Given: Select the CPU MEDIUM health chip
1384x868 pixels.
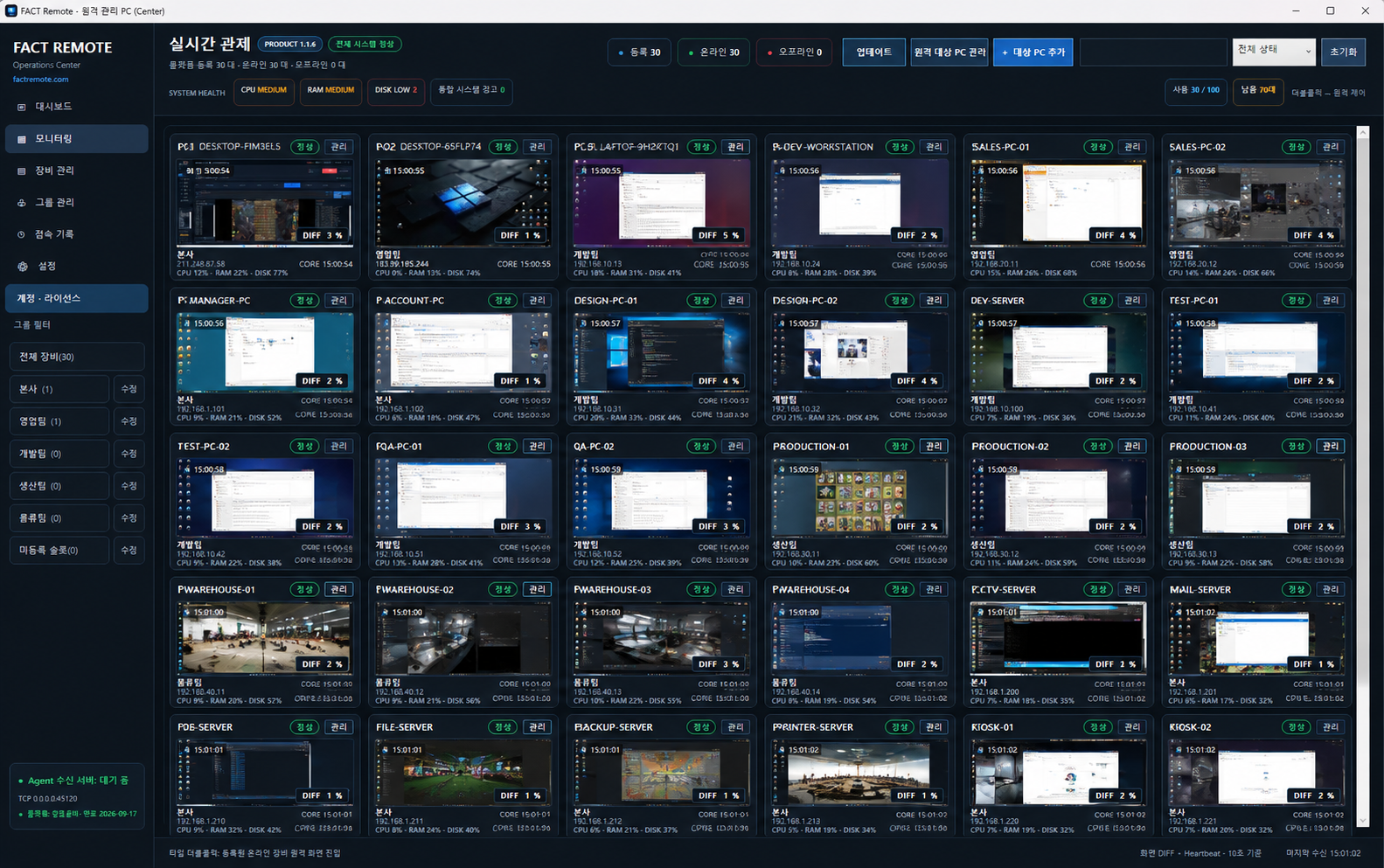Looking at the screenshot, I should pos(263,91).
